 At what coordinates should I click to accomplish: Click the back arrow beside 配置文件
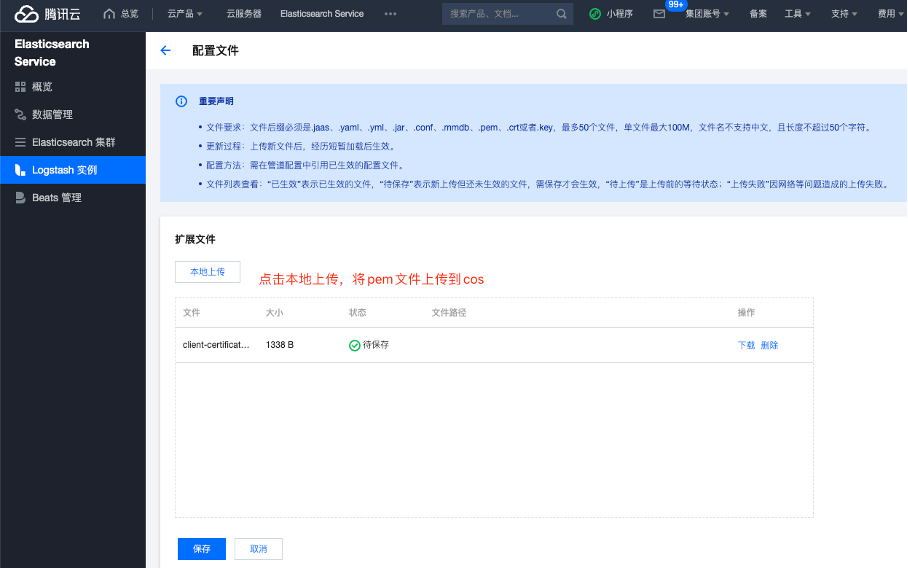(x=166, y=50)
